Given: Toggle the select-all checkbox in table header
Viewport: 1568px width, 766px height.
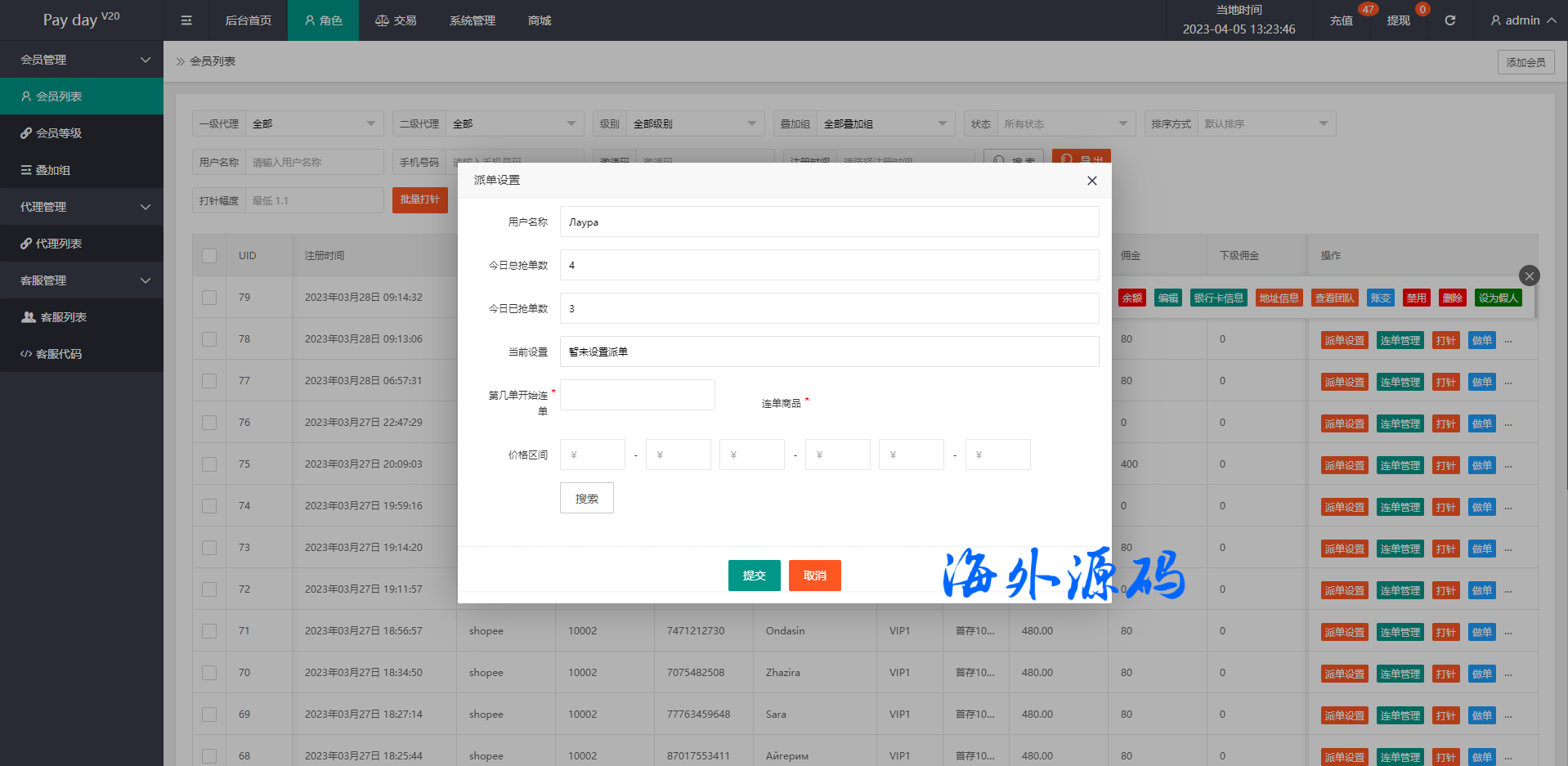Looking at the screenshot, I should click(x=209, y=256).
